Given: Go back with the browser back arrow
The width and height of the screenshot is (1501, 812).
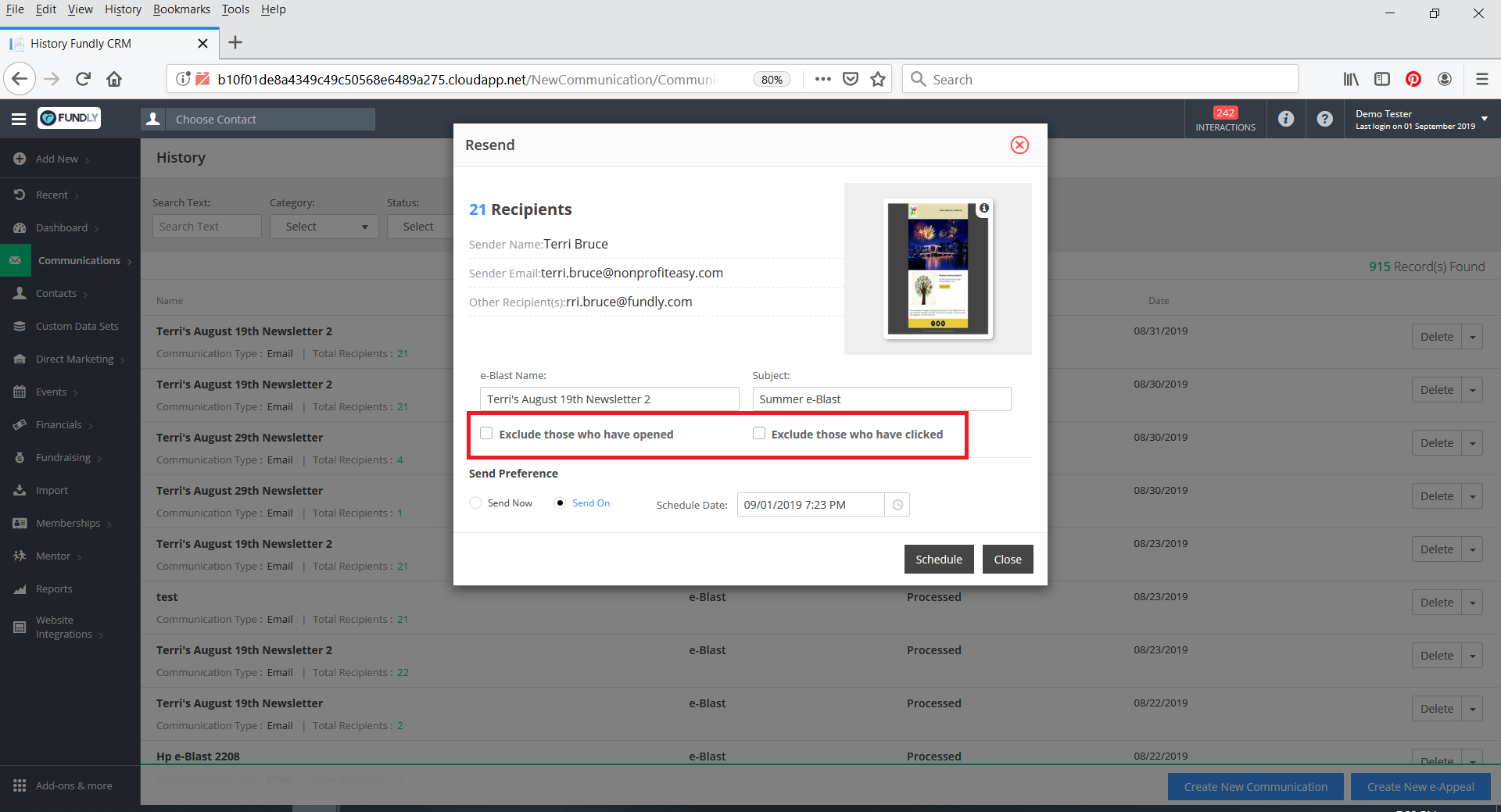Looking at the screenshot, I should click(20, 79).
